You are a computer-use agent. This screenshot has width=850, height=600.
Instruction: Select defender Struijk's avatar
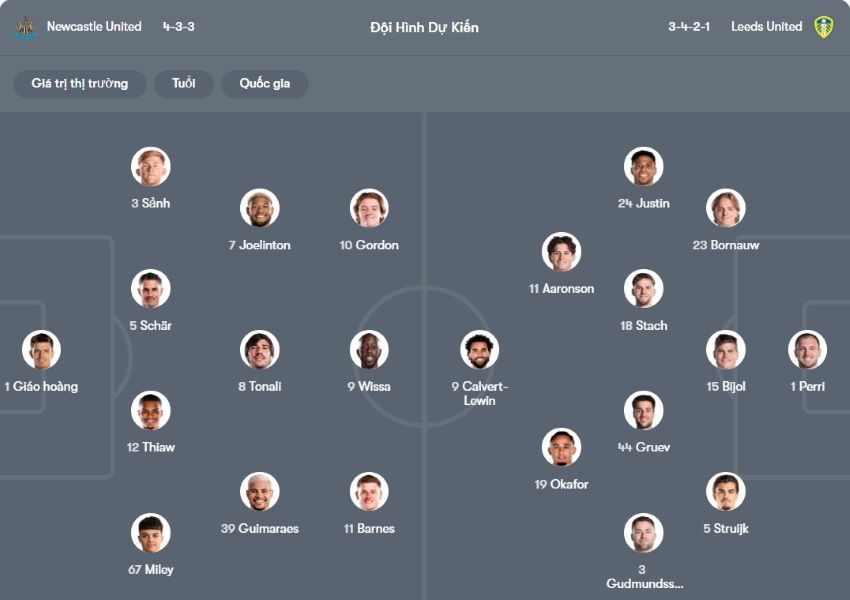tap(727, 490)
